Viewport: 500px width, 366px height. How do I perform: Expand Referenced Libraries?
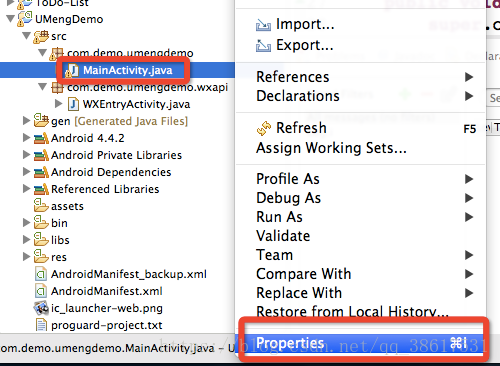click(x=26, y=189)
